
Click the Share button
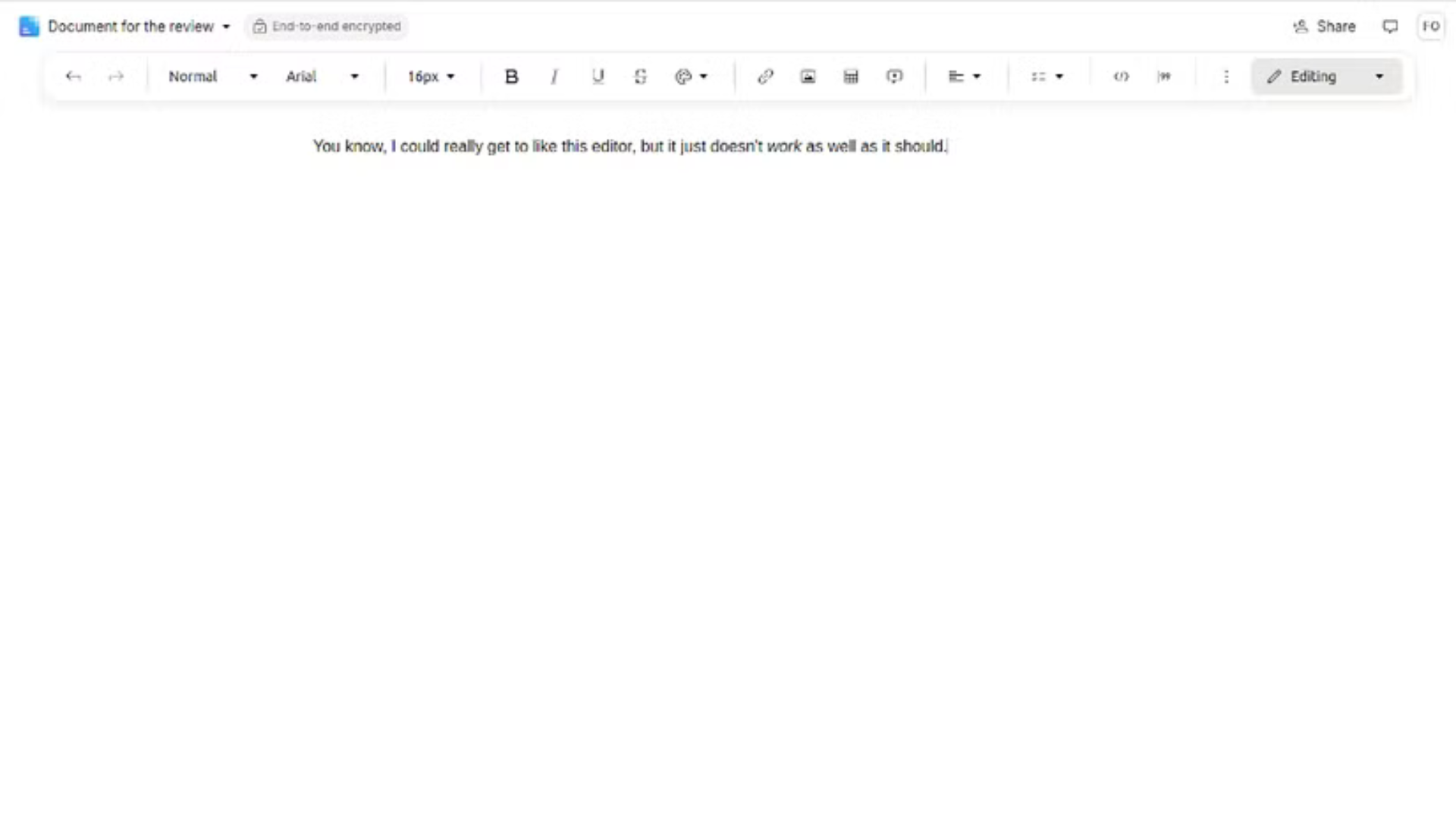(1324, 27)
